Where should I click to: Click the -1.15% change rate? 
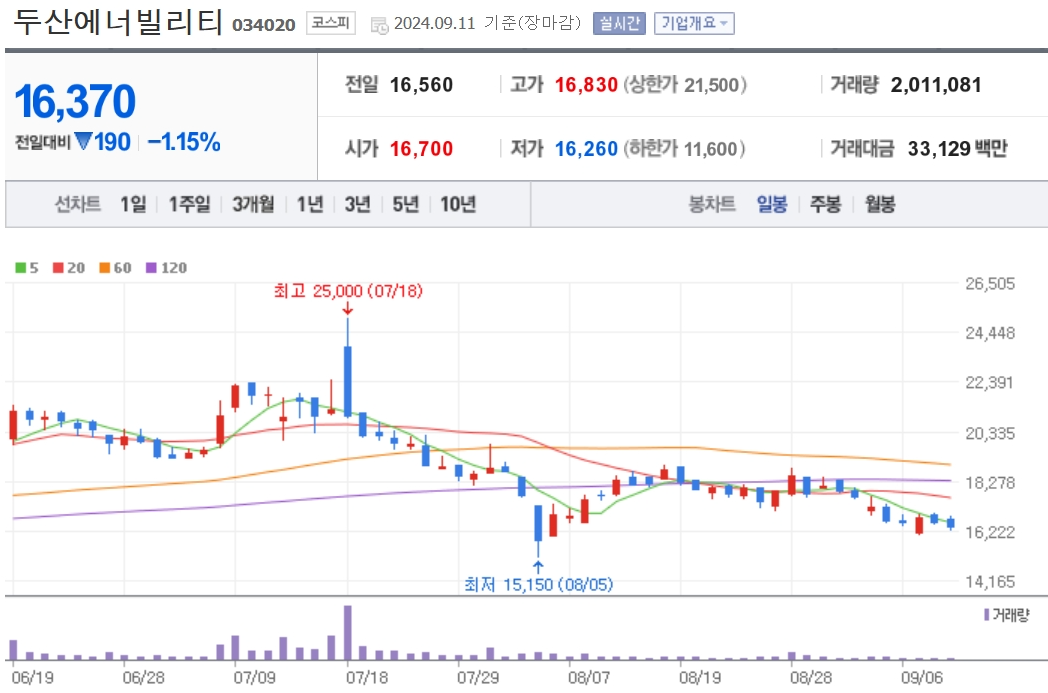(184, 142)
